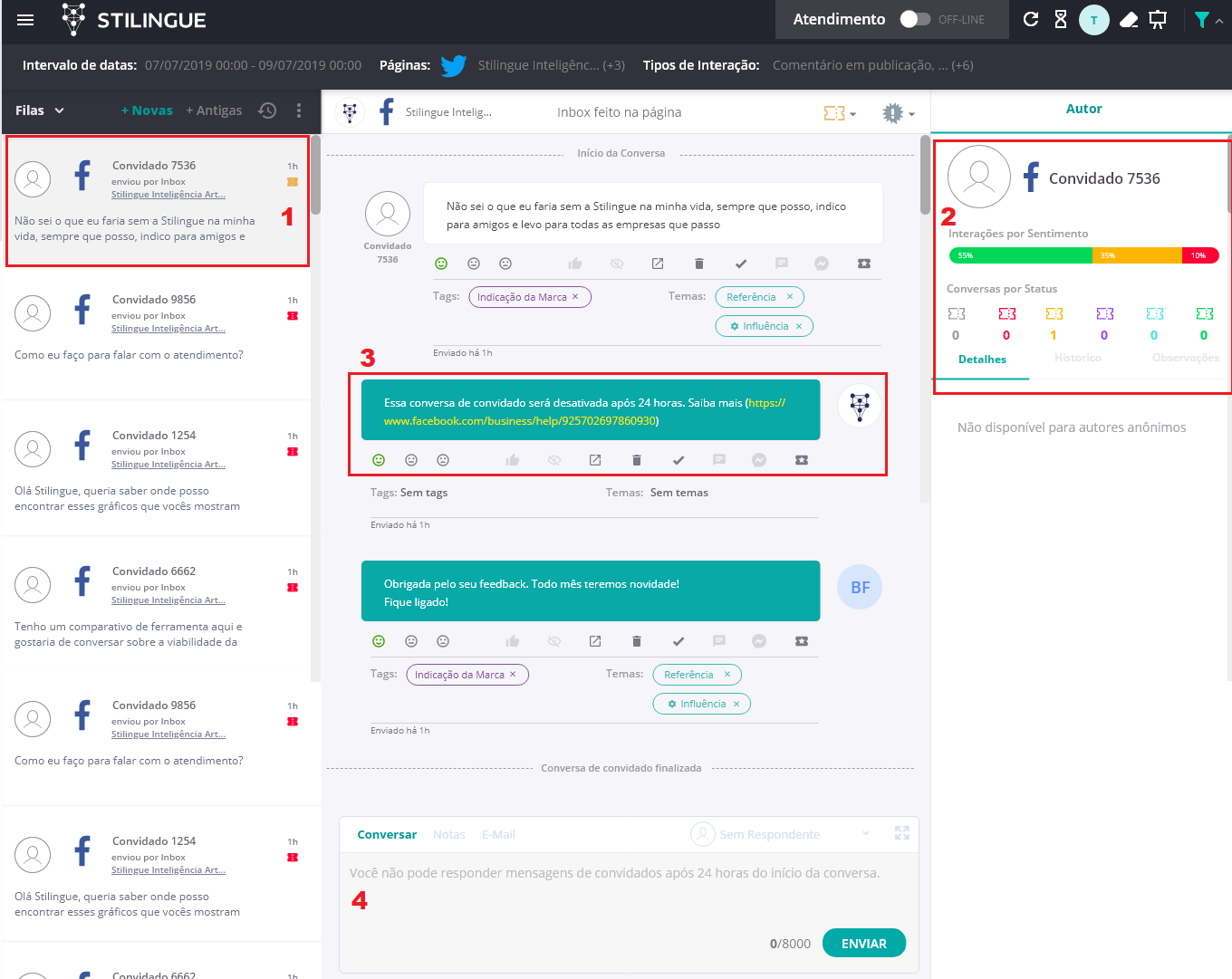Select the + Novas sorting tab

click(x=147, y=110)
